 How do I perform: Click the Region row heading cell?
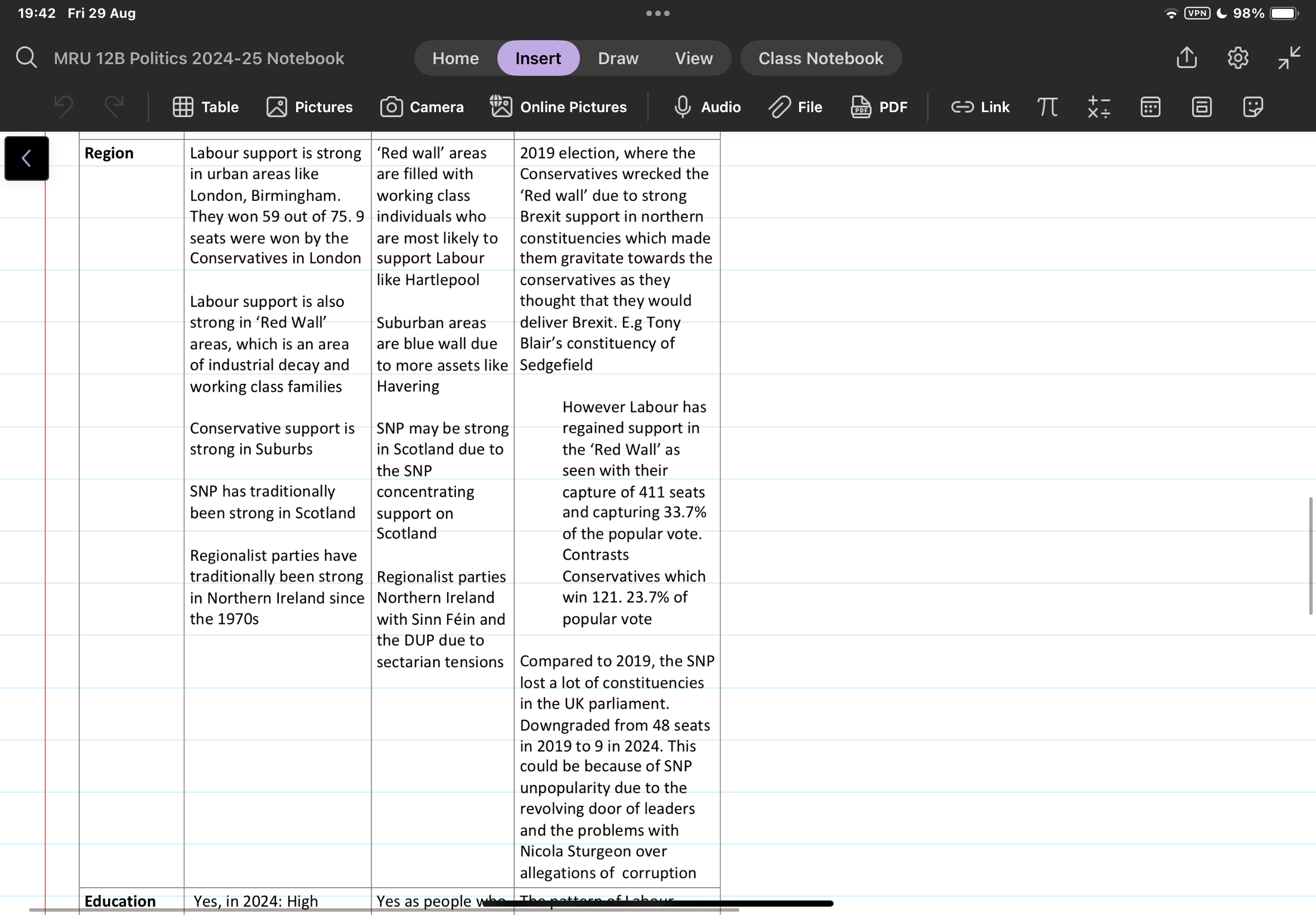(x=131, y=513)
